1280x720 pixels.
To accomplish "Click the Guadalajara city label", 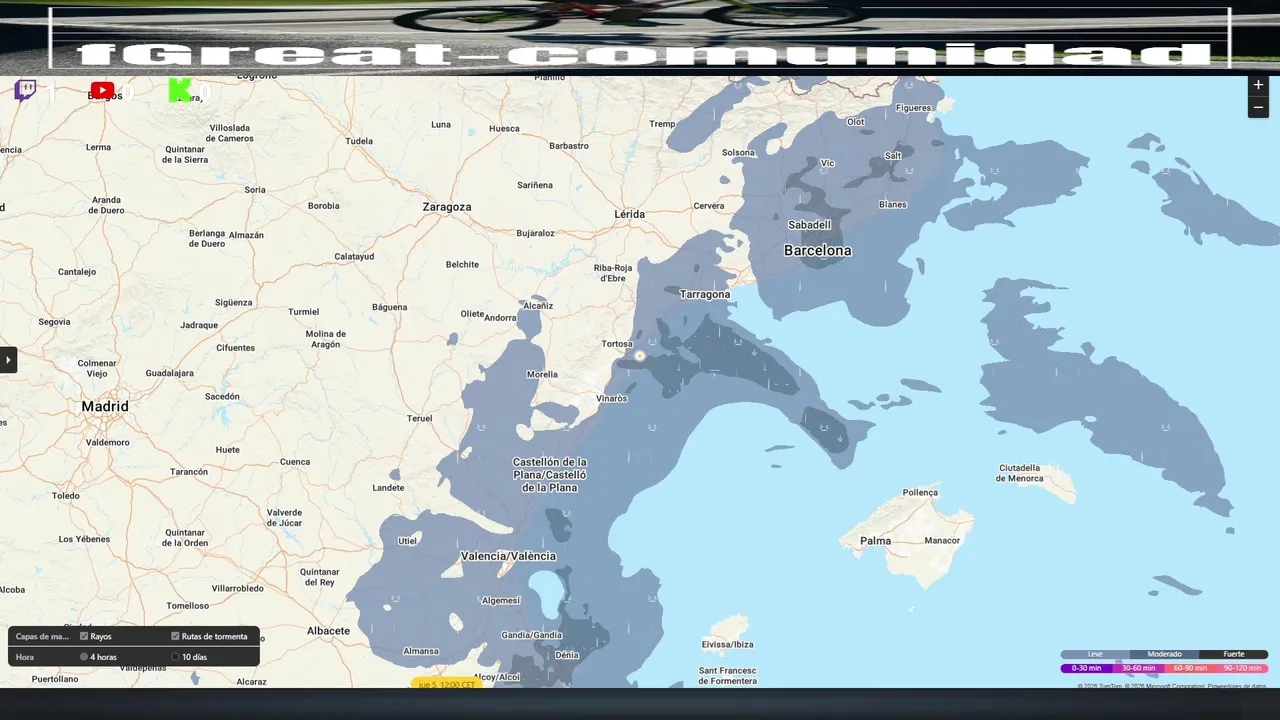I will click(169, 373).
